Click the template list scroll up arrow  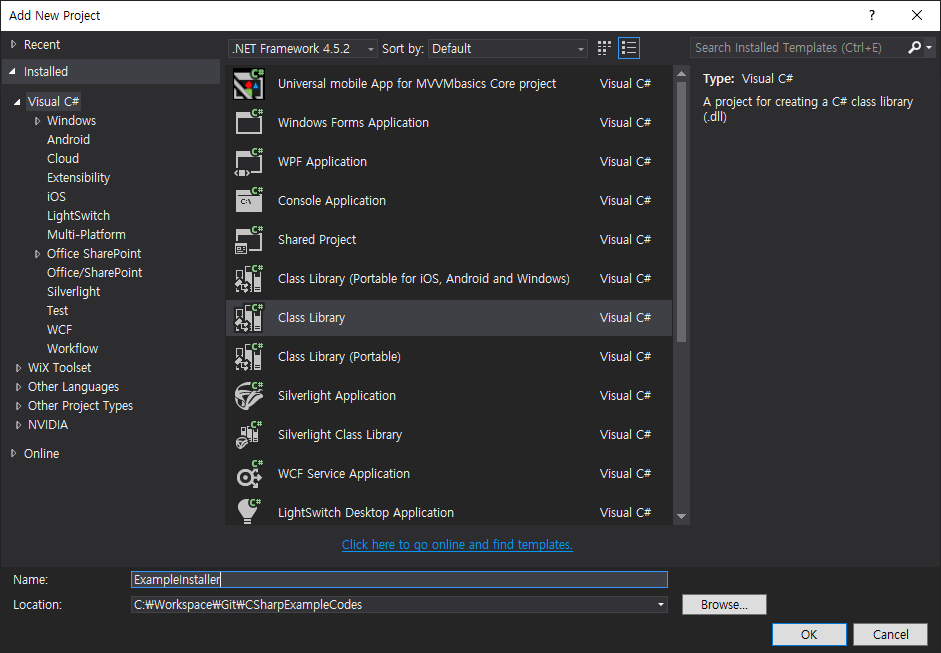point(681,74)
